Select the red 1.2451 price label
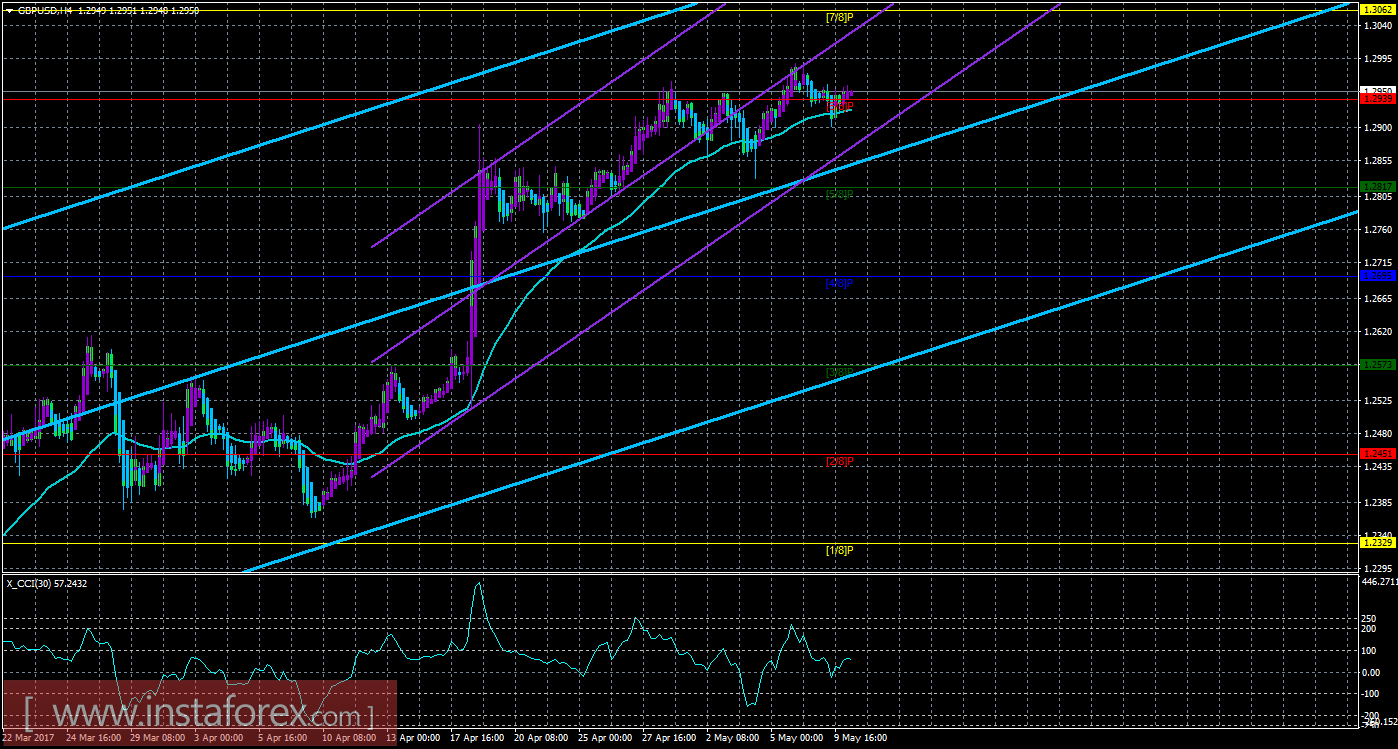1398x749 pixels. [1376, 453]
